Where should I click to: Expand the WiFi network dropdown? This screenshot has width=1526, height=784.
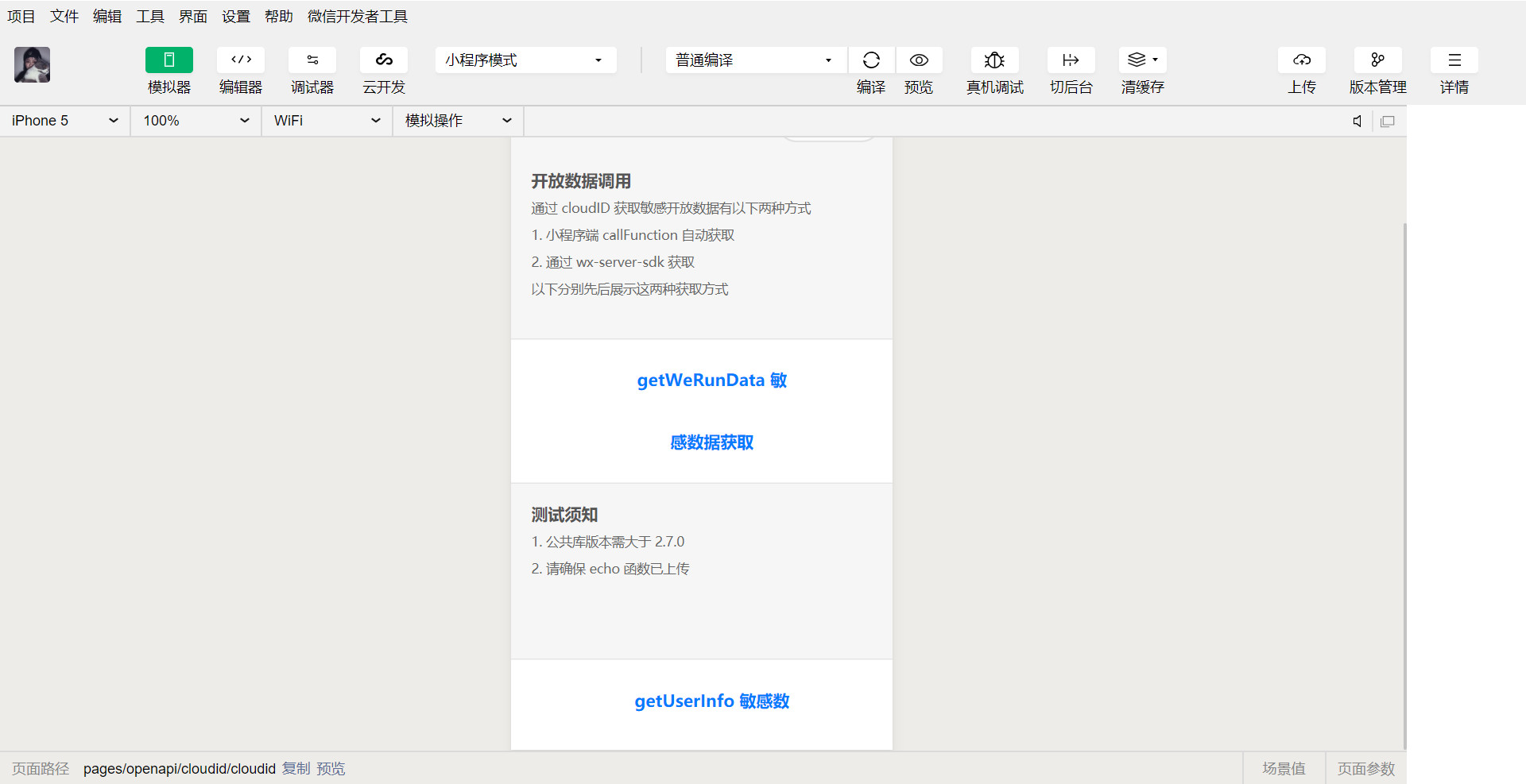(x=327, y=121)
